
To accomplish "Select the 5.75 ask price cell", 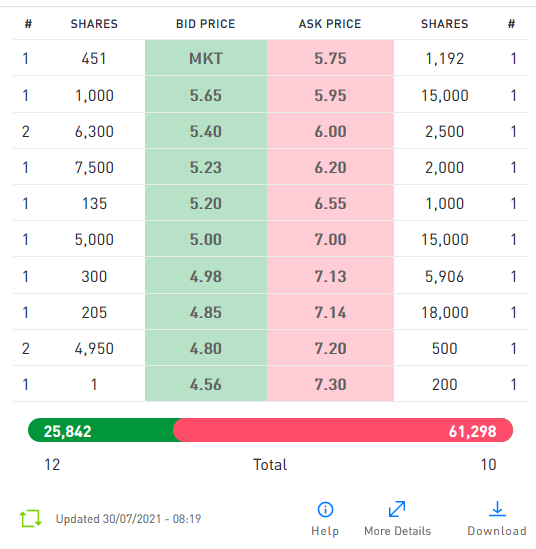I will click(330, 58).
